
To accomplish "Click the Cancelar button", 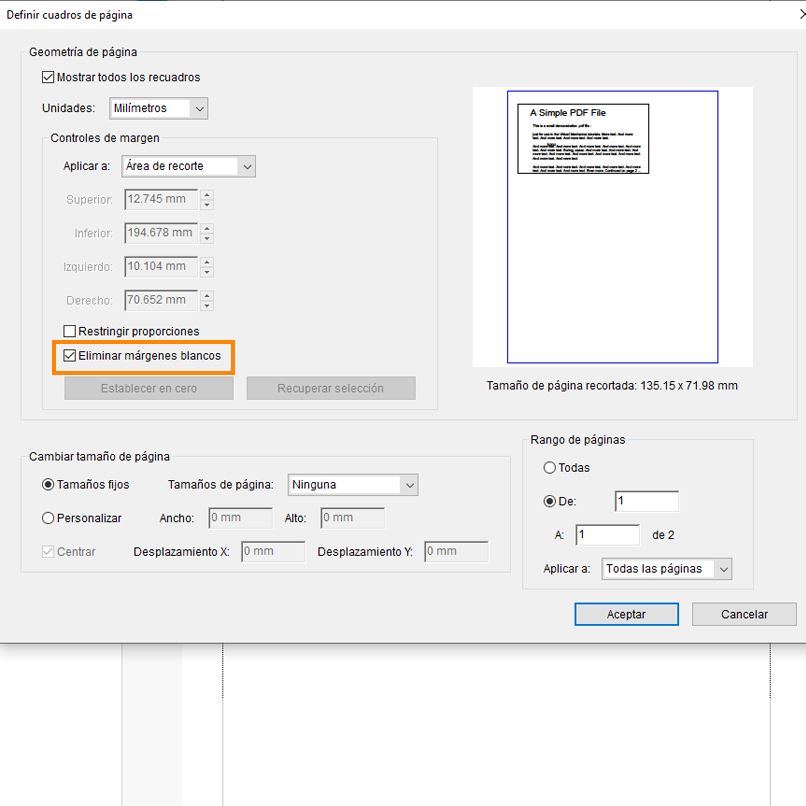I will click(744, 614).
